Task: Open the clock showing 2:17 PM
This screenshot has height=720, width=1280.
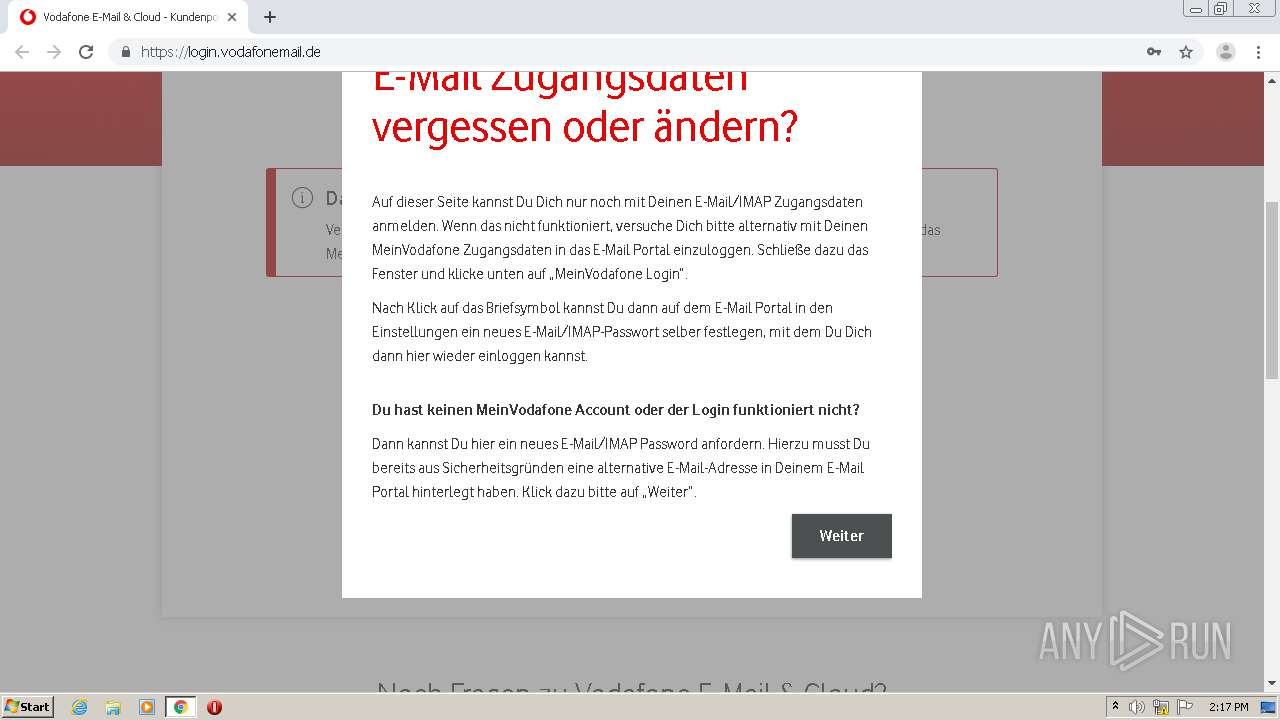Action: click(1228, 707)
